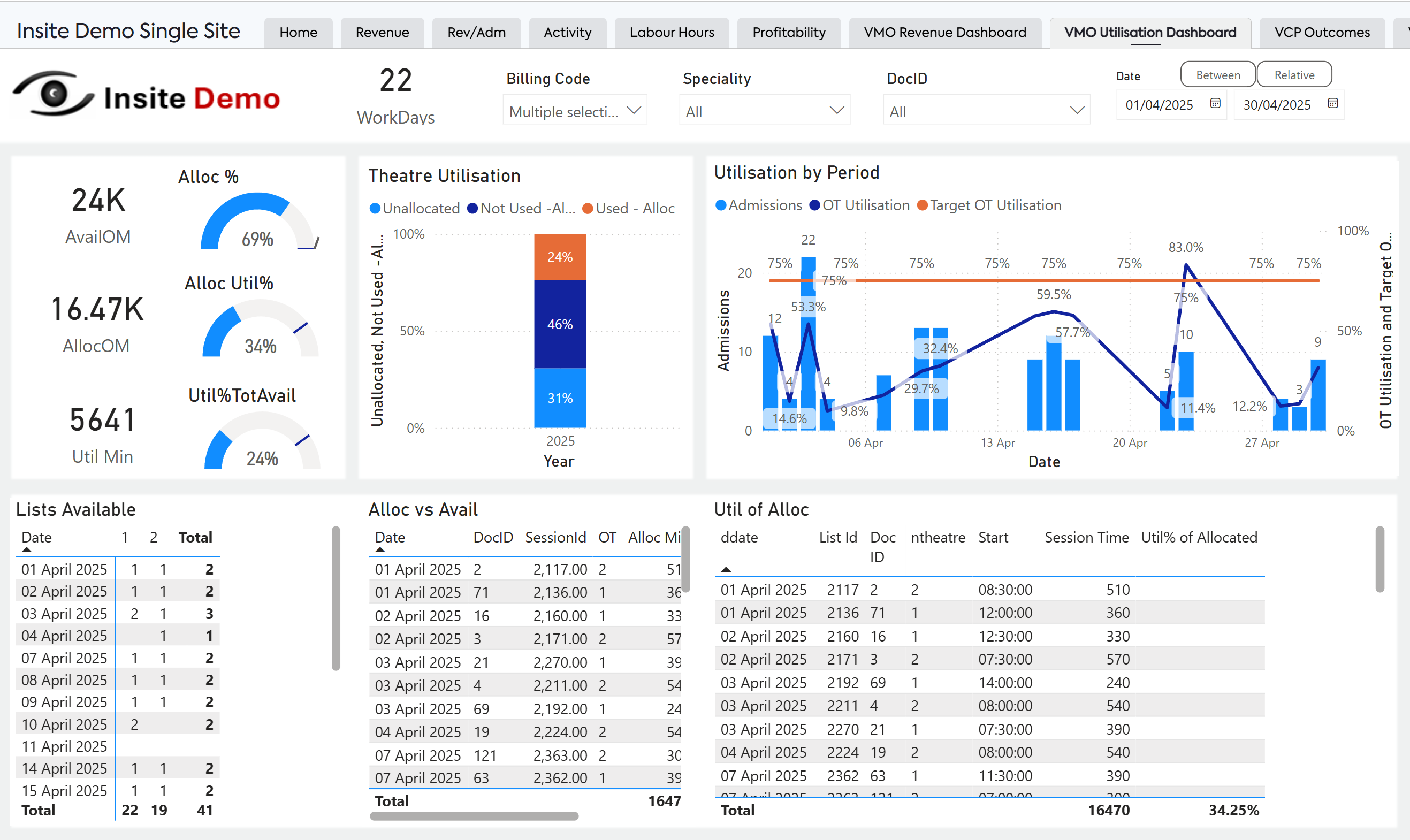1410x840 pixels.
Task: Expand the Speciality dropdown
Action: pyautogui.click(x=836, y=110)
